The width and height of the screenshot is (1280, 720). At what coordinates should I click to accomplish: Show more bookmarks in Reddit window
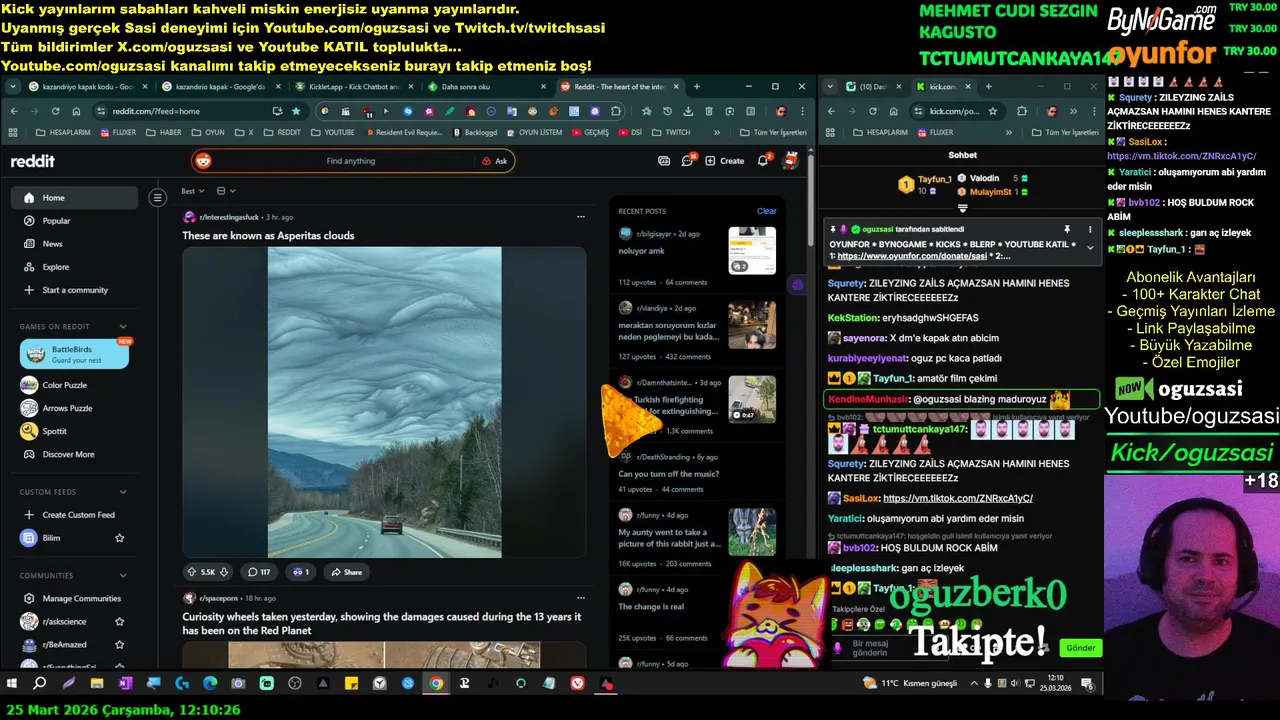717,132
